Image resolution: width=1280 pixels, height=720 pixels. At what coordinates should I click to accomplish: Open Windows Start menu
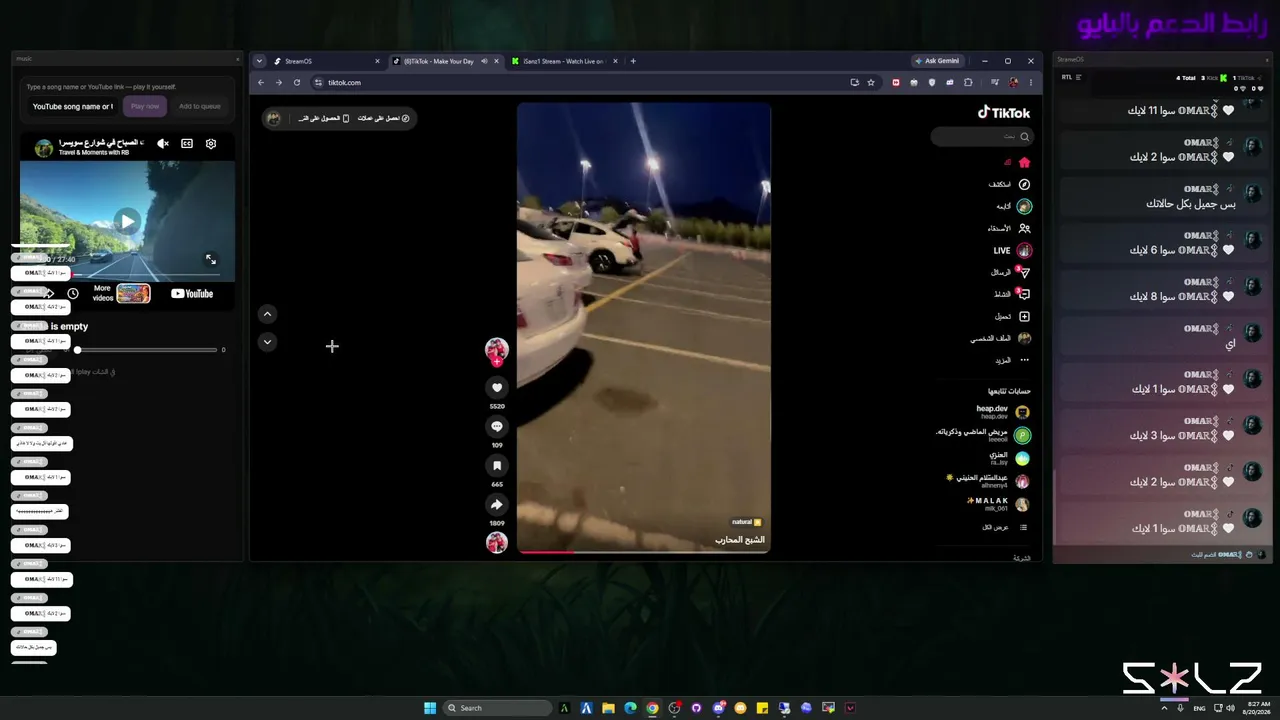point(430,708)
